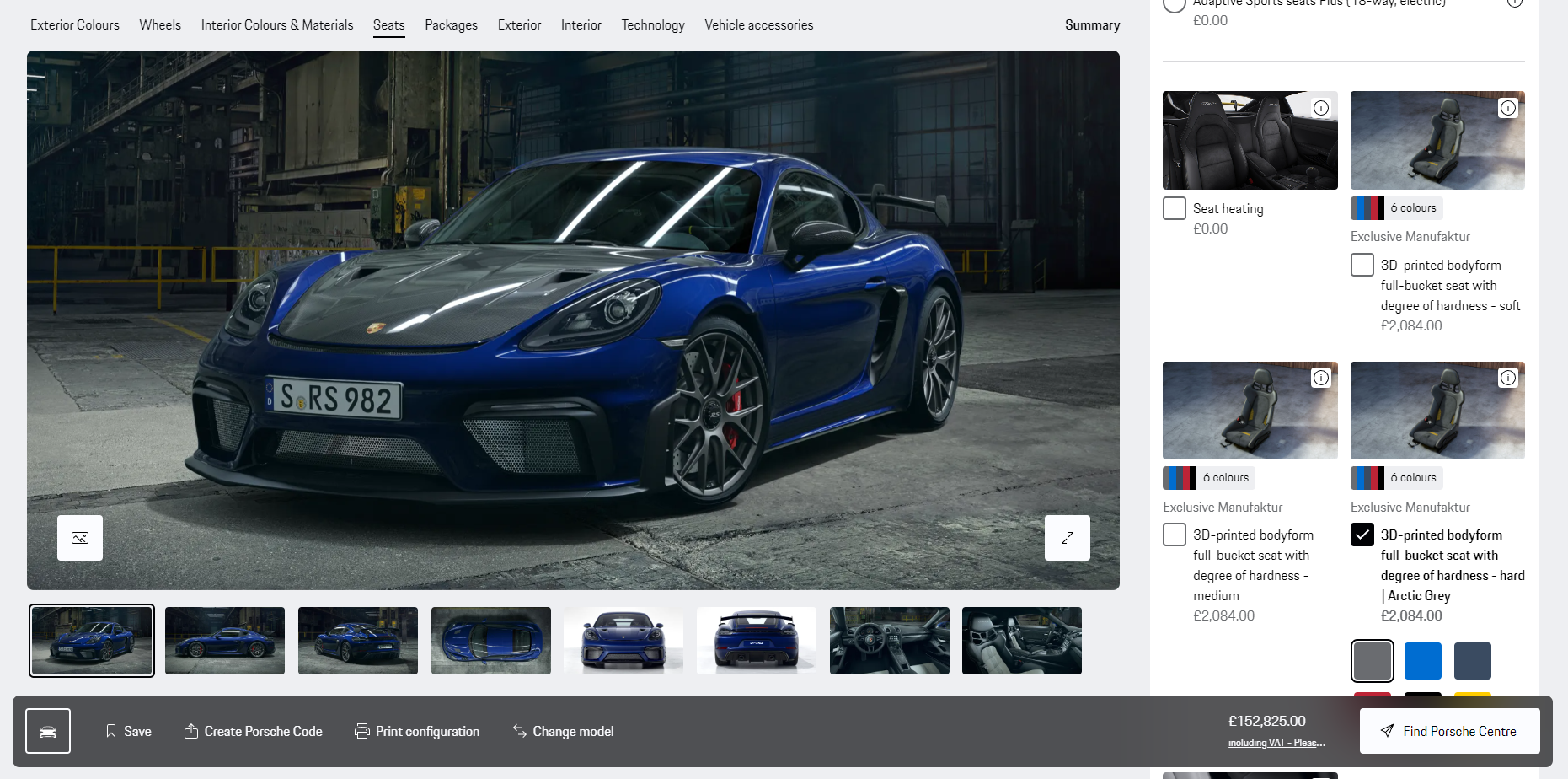Screen dimensions: 1568x779
Task: Choose the Arctic Grey seat colour swatch
Action: (1373, 661)
